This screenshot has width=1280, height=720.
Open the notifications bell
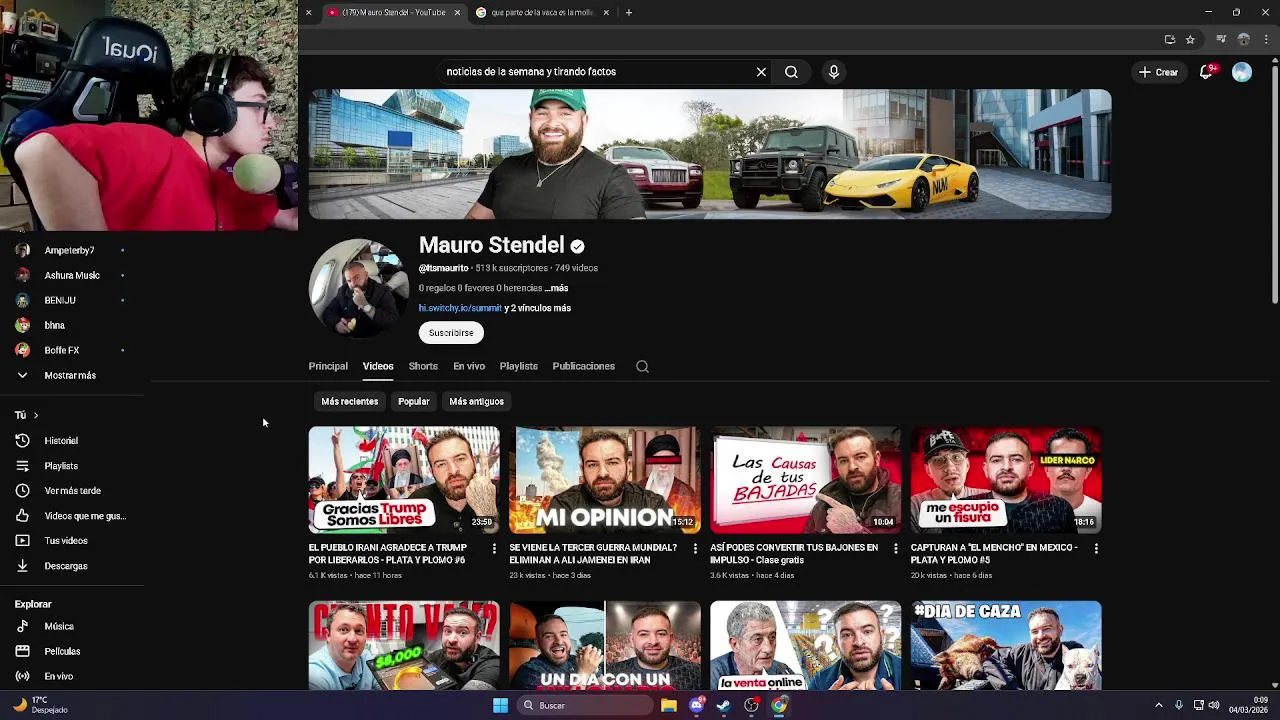1206,72
